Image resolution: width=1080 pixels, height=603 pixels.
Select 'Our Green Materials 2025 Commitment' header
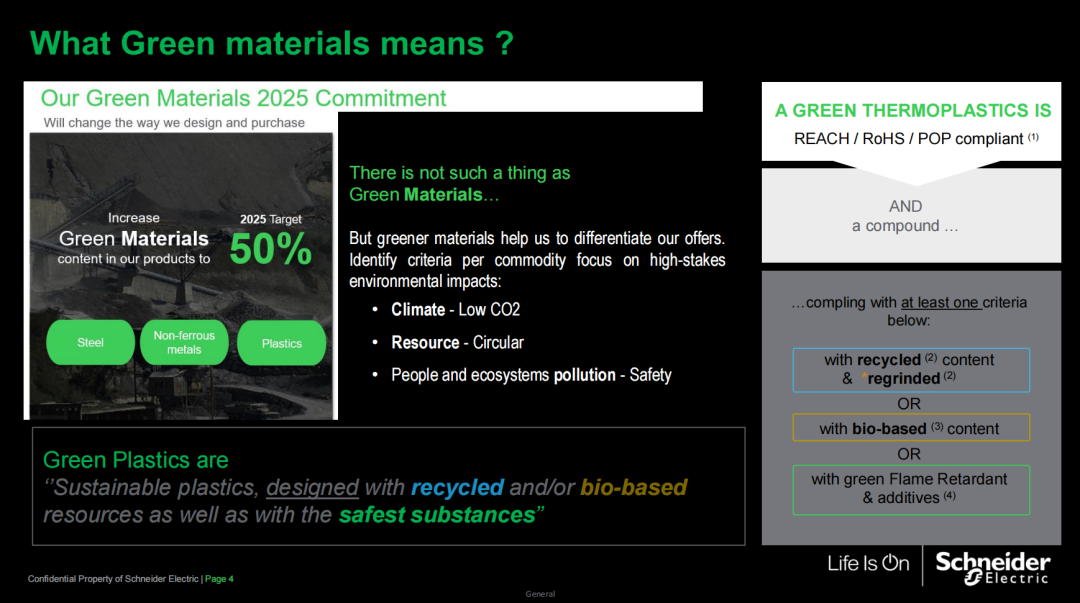click(243, 98)
